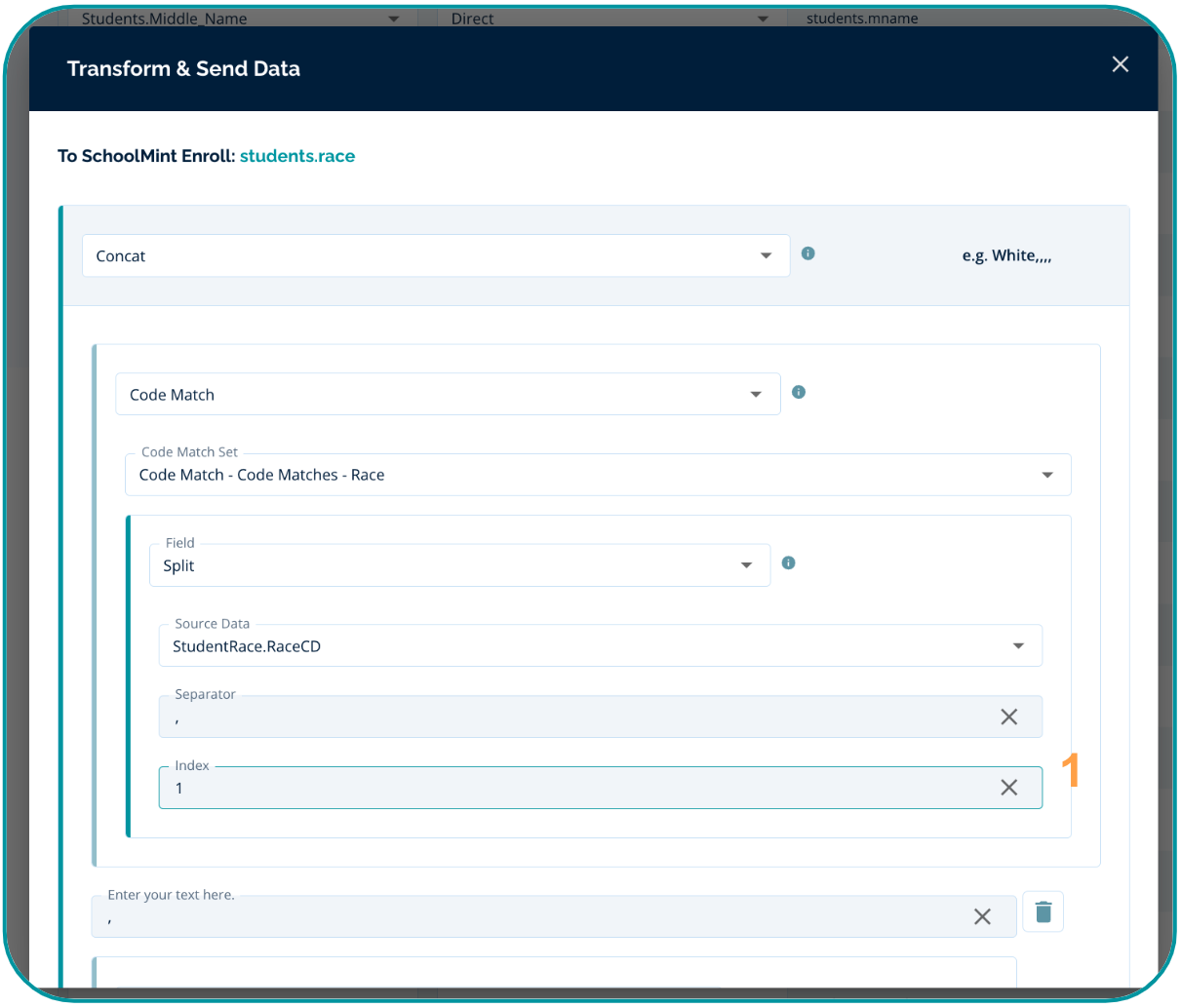The height and width of the screenshot is (1008, 1181).
Task: Click the students.mname field in background
Action: pyautogui.click(x=862, y=19)
